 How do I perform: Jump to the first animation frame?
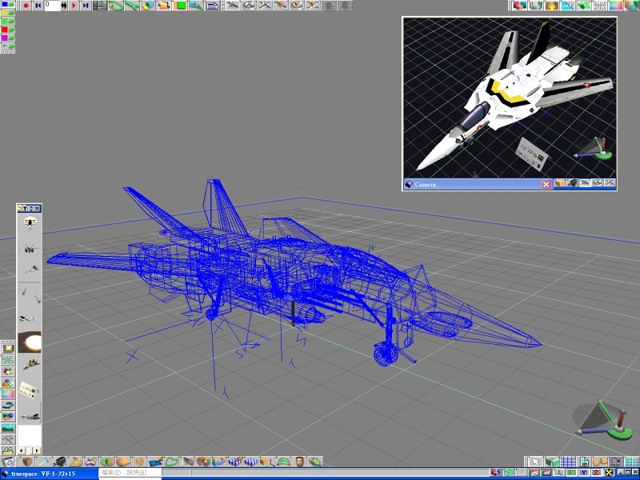pos(38,6)
